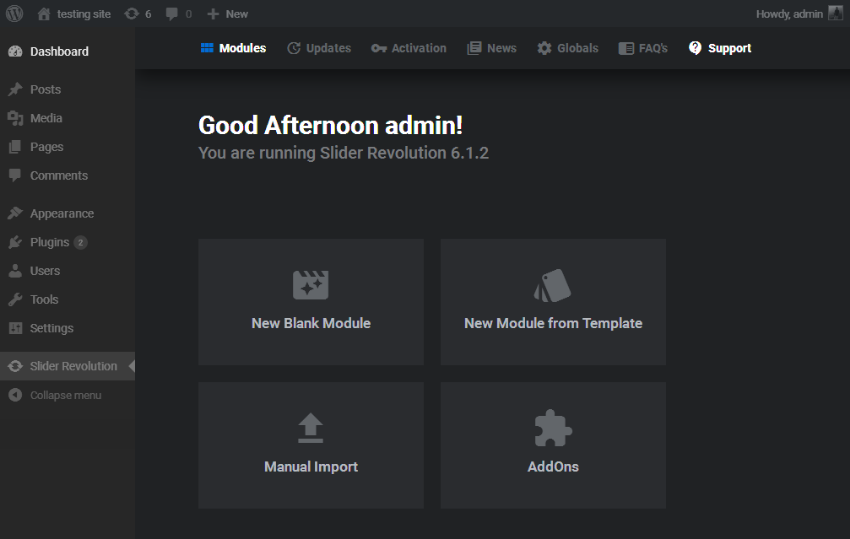This screenshot has width=850, height=539.
Task: Click the clapperboard icon for New Blank Module
Action: click(x=311, y=285)
